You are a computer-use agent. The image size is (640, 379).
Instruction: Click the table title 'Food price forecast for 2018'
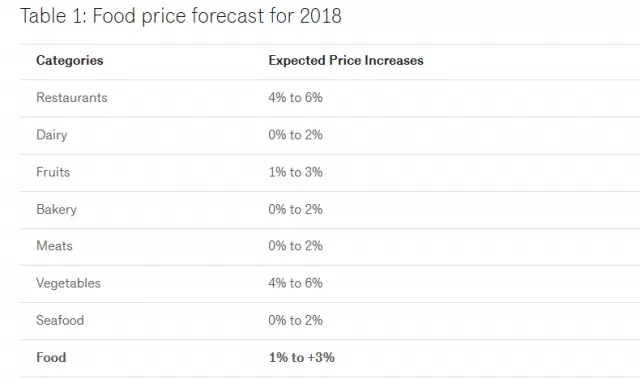click(x=217, y=16)
